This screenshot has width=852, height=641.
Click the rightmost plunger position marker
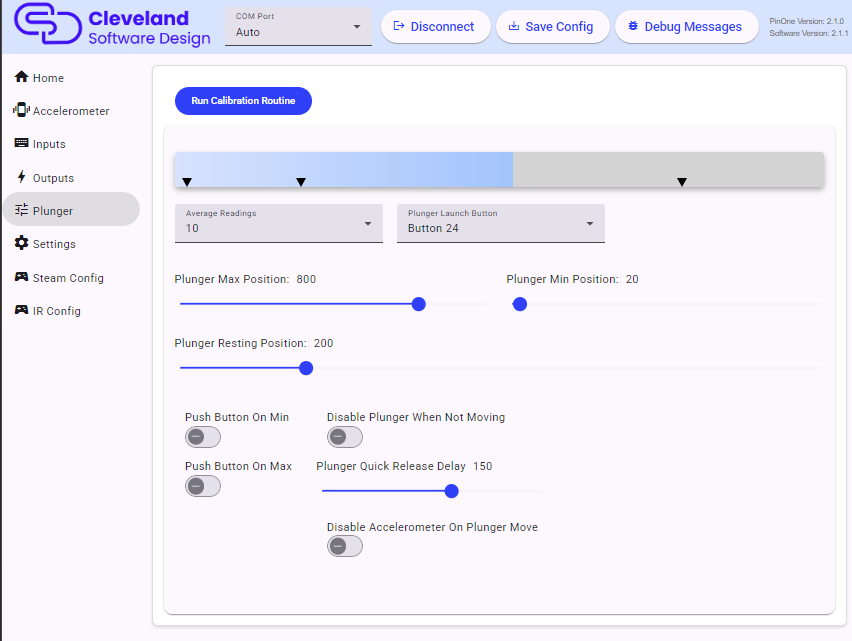pos(682,182)
